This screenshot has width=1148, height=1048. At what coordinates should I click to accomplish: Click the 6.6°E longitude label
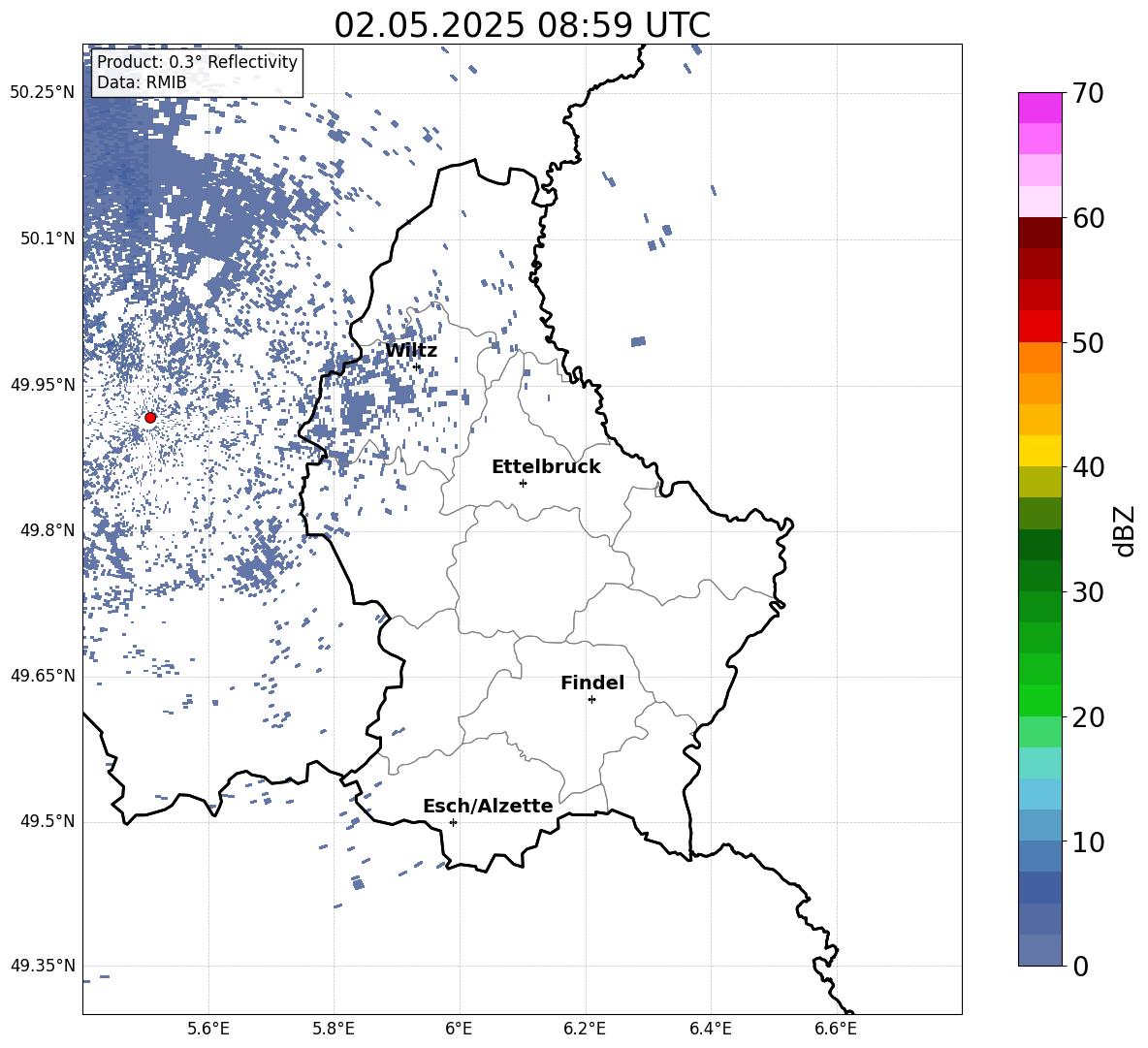pyautogui.click(x=836, y=1029)
